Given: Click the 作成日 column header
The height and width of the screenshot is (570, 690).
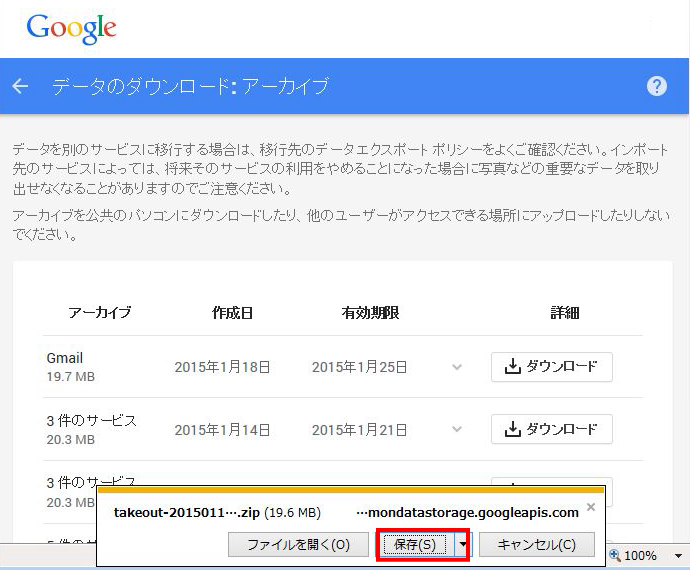Looking at the screenshot, I should [232, 313].
